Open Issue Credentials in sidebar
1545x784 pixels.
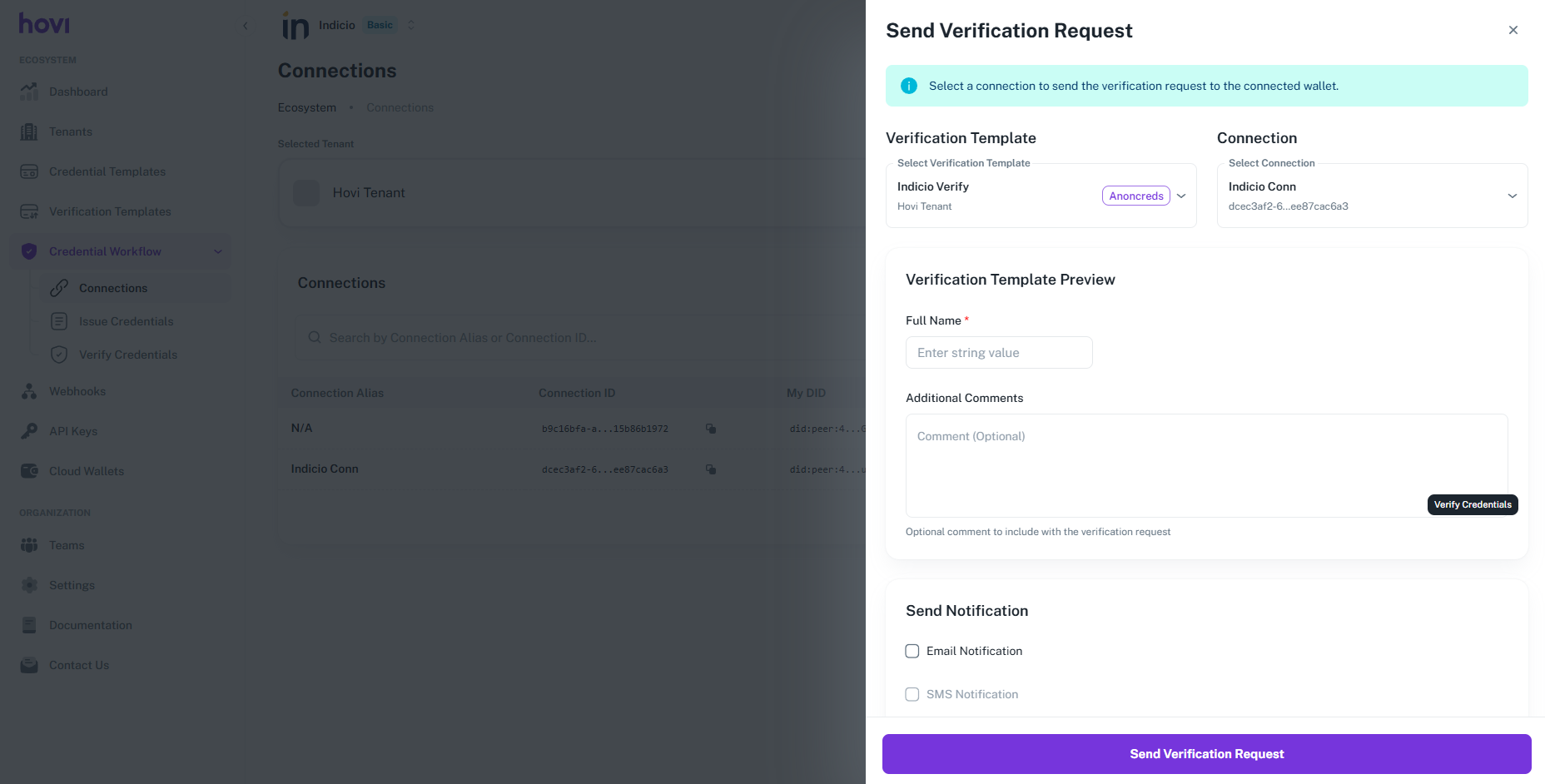tap(126, 321)
